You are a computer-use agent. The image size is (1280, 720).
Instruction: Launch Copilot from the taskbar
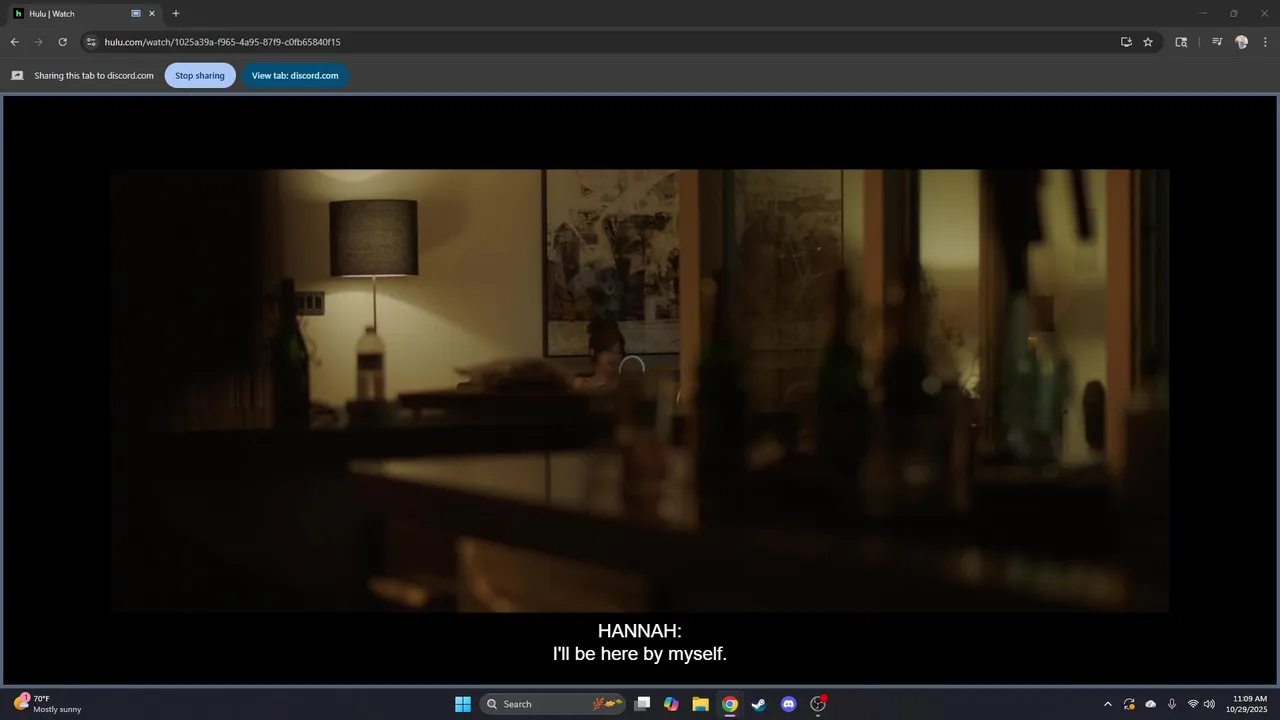(671, 704)
